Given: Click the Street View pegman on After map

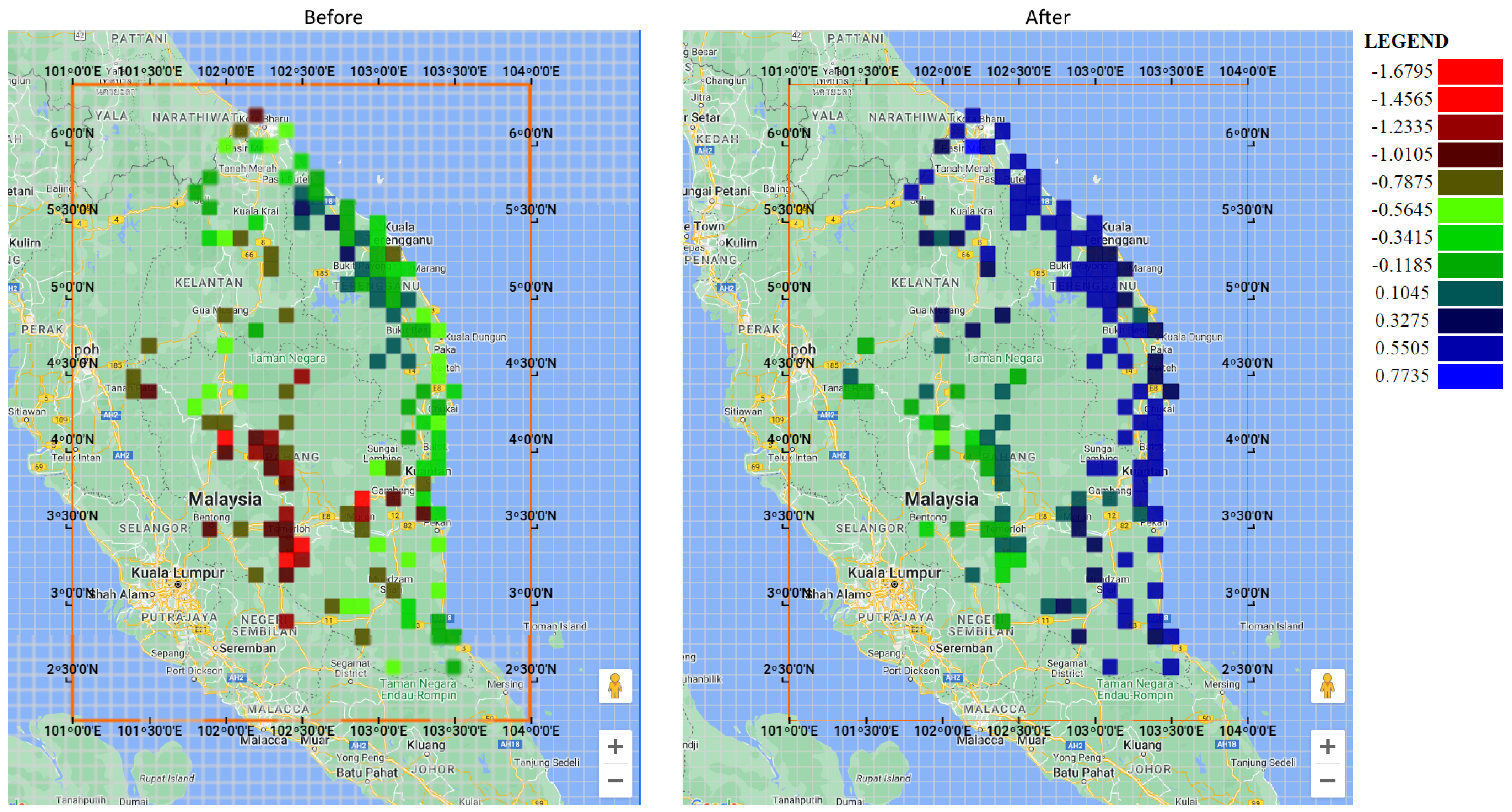Looking at the screenshot, I should 1327,685.
